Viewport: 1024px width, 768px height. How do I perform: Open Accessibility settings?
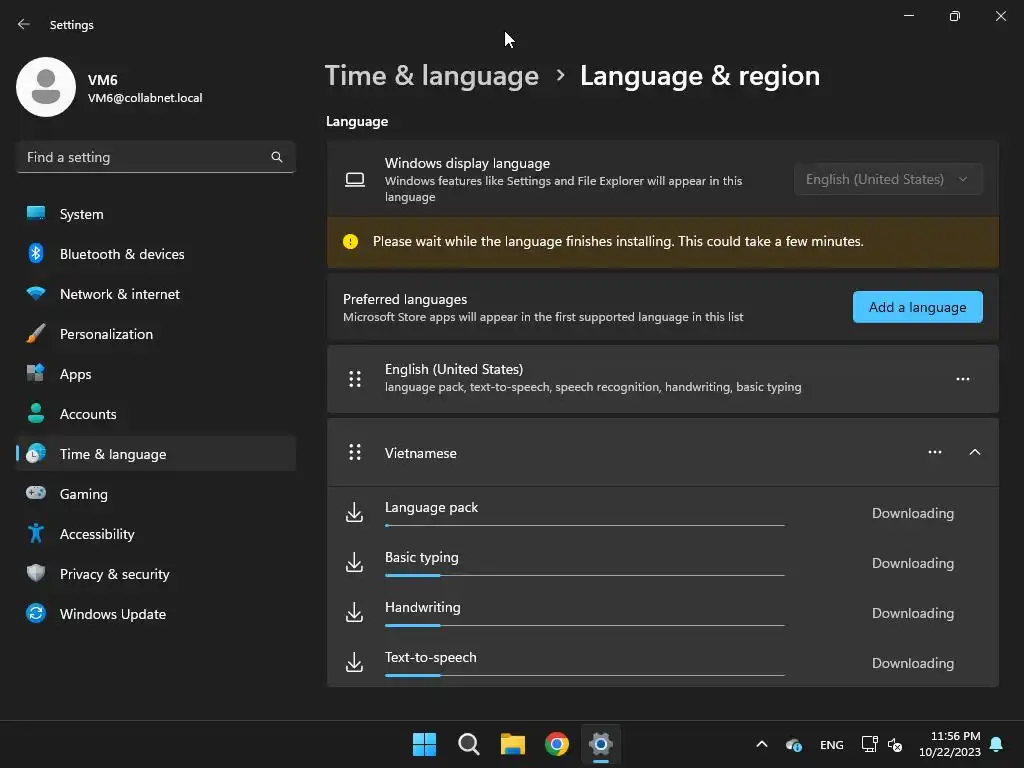[x=155, y=534]
